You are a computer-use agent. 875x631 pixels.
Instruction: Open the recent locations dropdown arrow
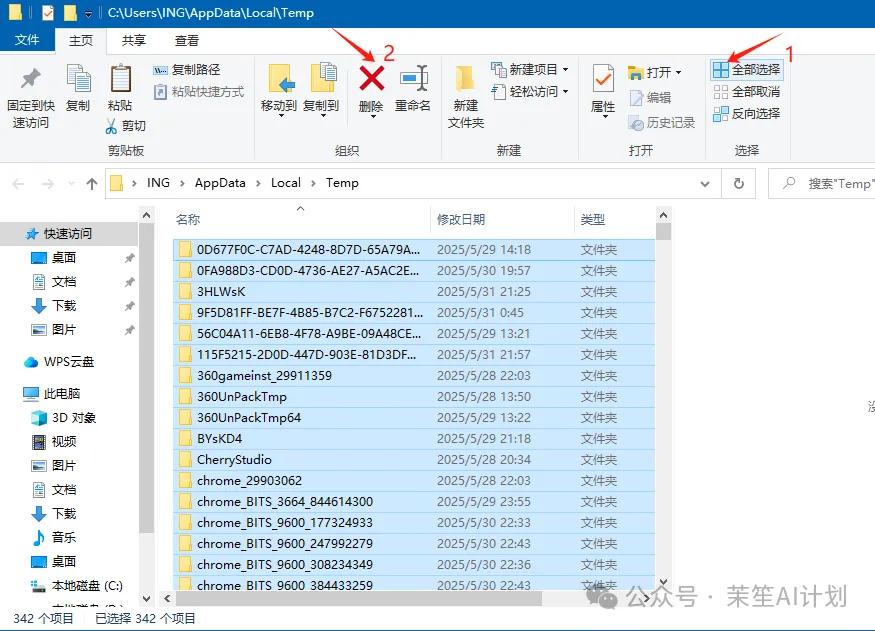coord(71,184)
